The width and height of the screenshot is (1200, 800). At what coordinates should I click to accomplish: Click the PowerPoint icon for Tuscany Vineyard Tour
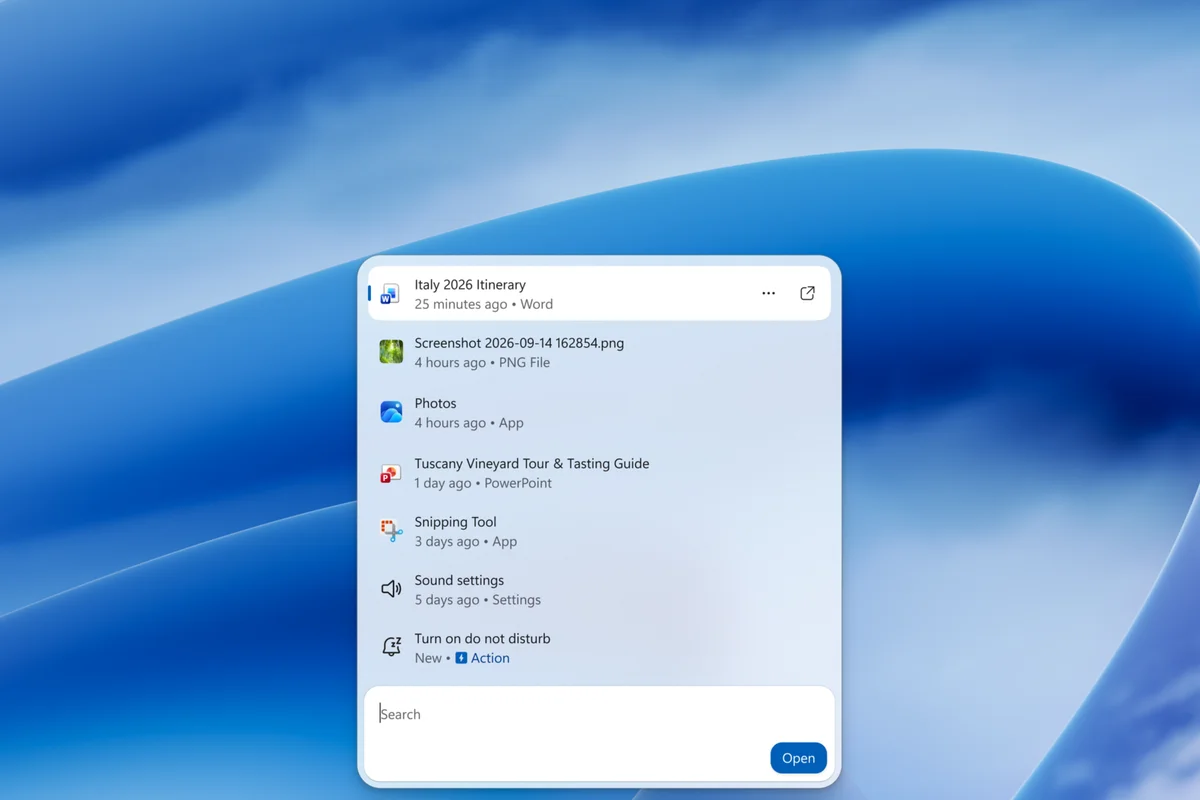[x=391, y=473]
